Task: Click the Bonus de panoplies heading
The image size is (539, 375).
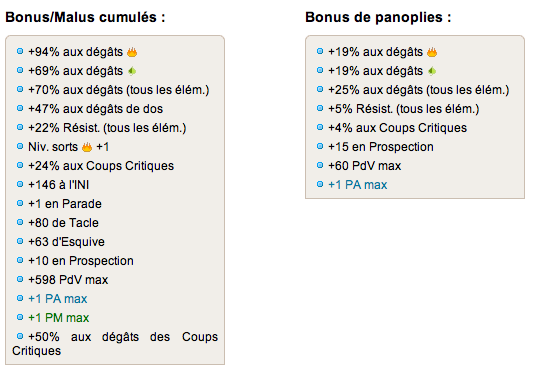Action: [x=378, y=17]
